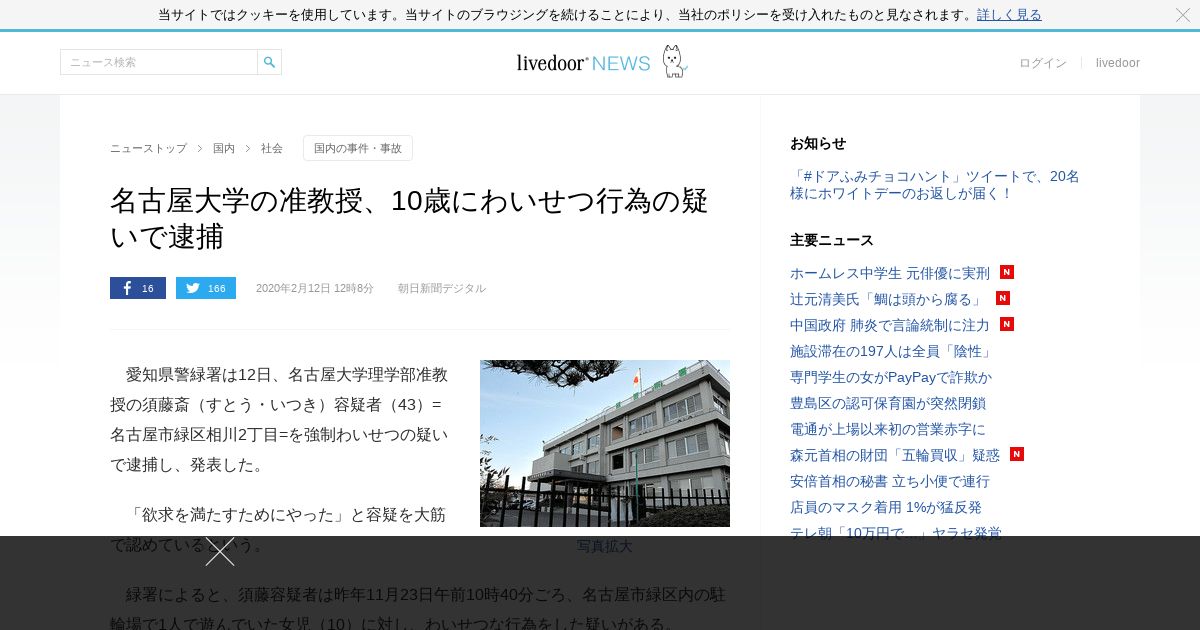Click the red N badge beside 辻元清美氏
Viewport: 1200px width, 630px height.
click(1003, 298)
